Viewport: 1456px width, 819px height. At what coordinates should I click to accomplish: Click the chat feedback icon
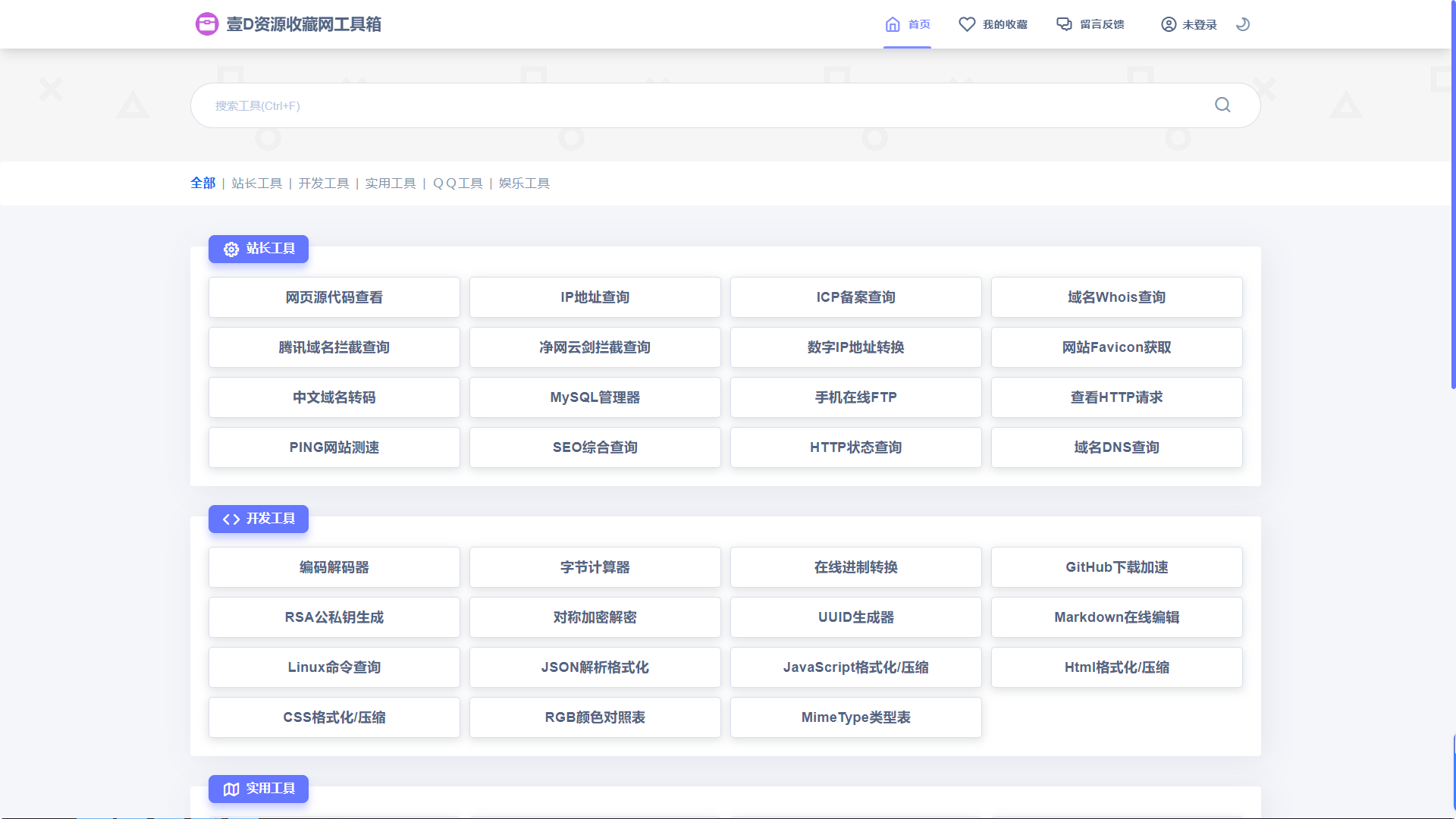tap(1064, 24)
